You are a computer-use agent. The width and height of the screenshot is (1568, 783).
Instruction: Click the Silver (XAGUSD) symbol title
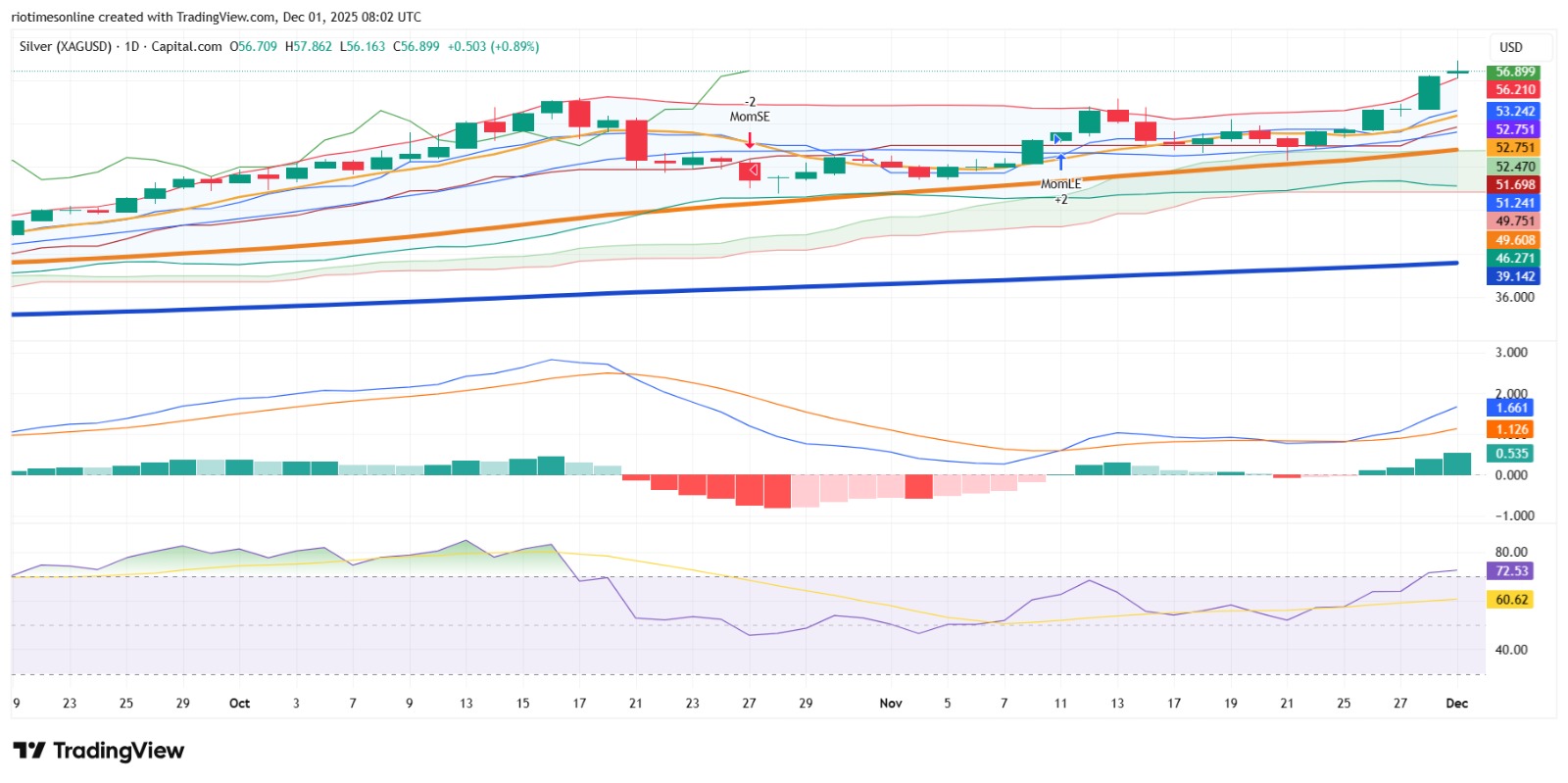coord(66,46)
